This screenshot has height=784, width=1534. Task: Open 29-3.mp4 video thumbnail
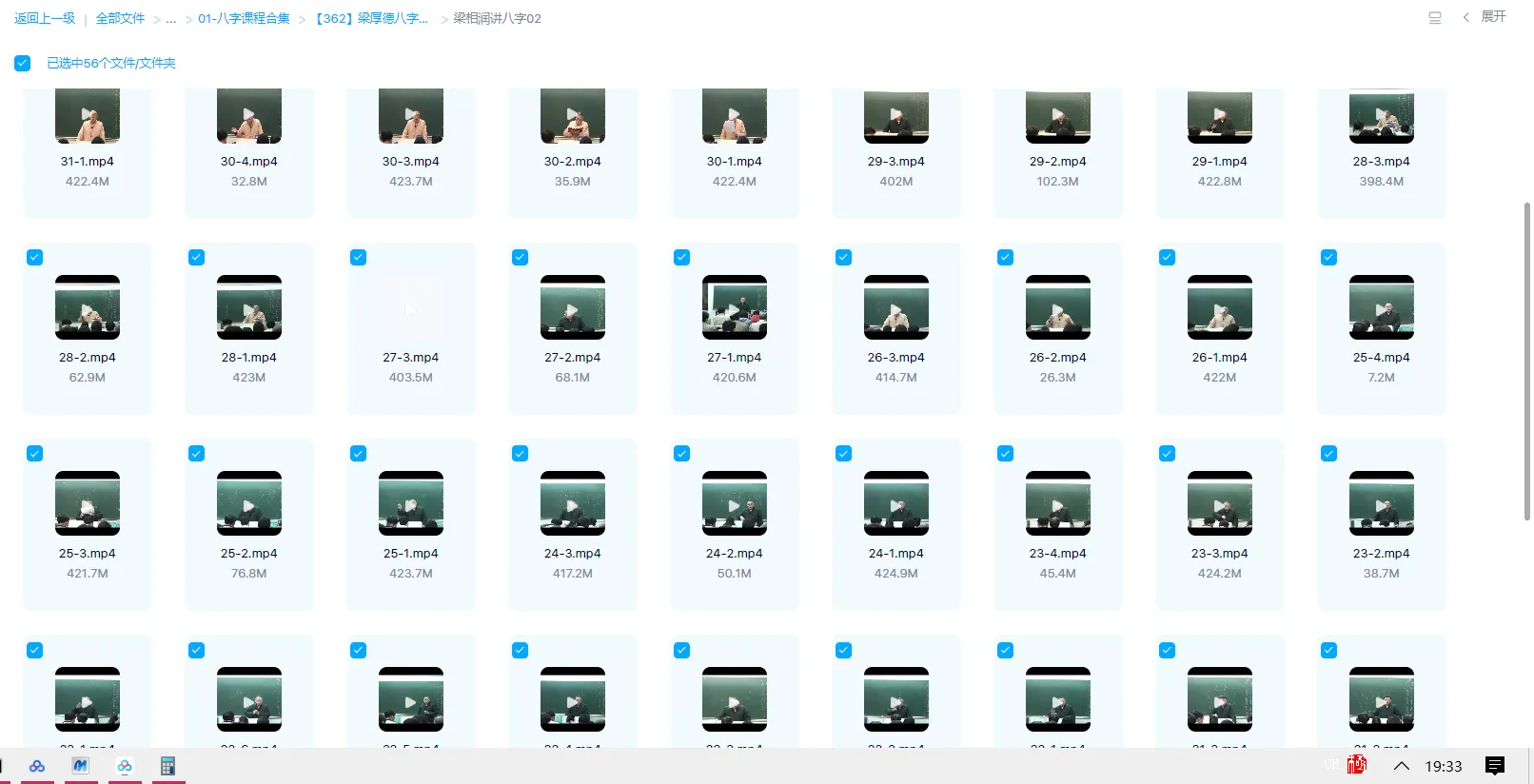click(x=896, y=115)
